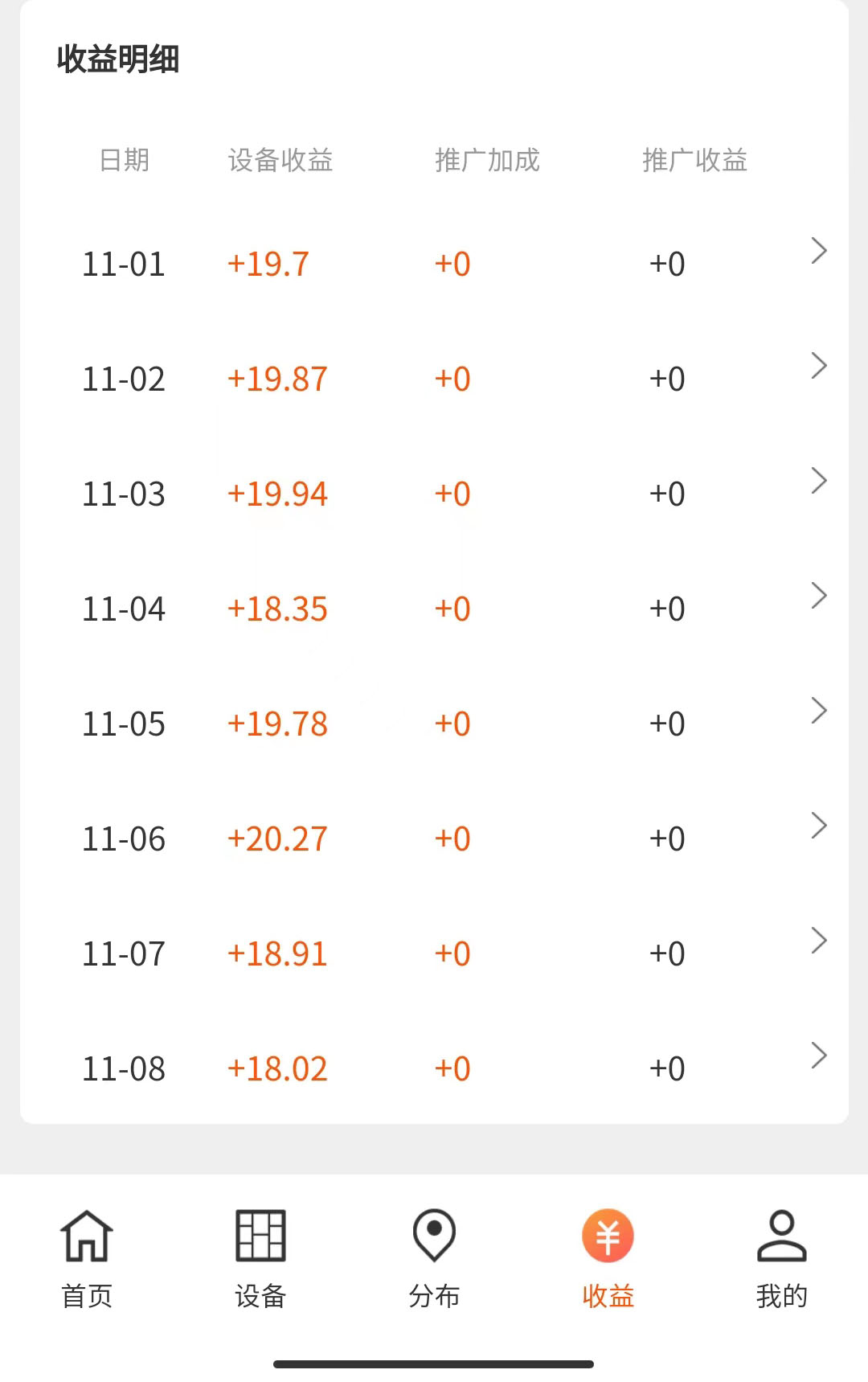Expand details arrow for 11-04 row
Screen dimensions: 868x1382
(819, 596)
